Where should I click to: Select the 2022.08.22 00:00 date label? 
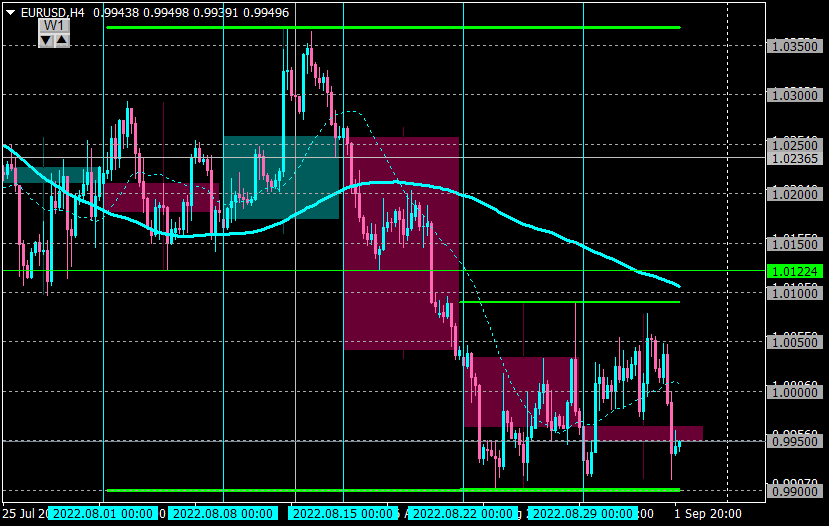(x=463, y=513)
